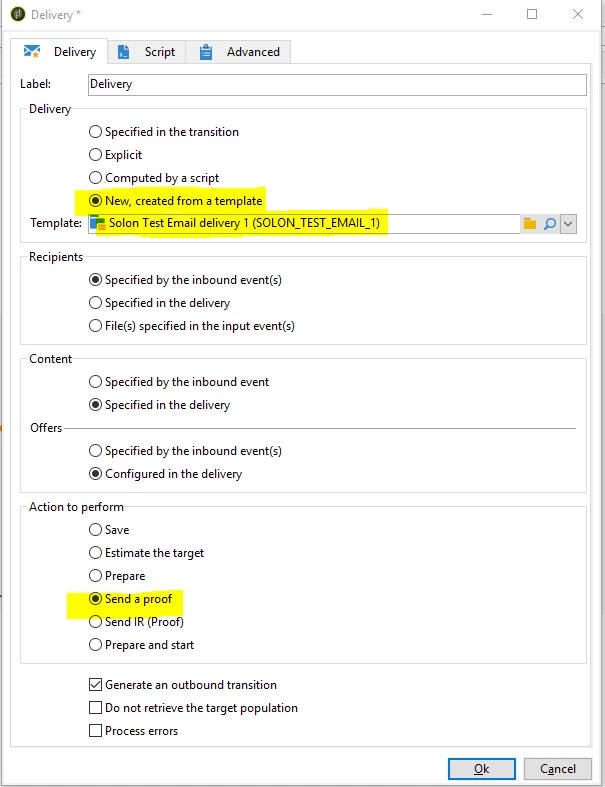
Task: Confirm with the Ok button
Action: click(x=481, y=769)
